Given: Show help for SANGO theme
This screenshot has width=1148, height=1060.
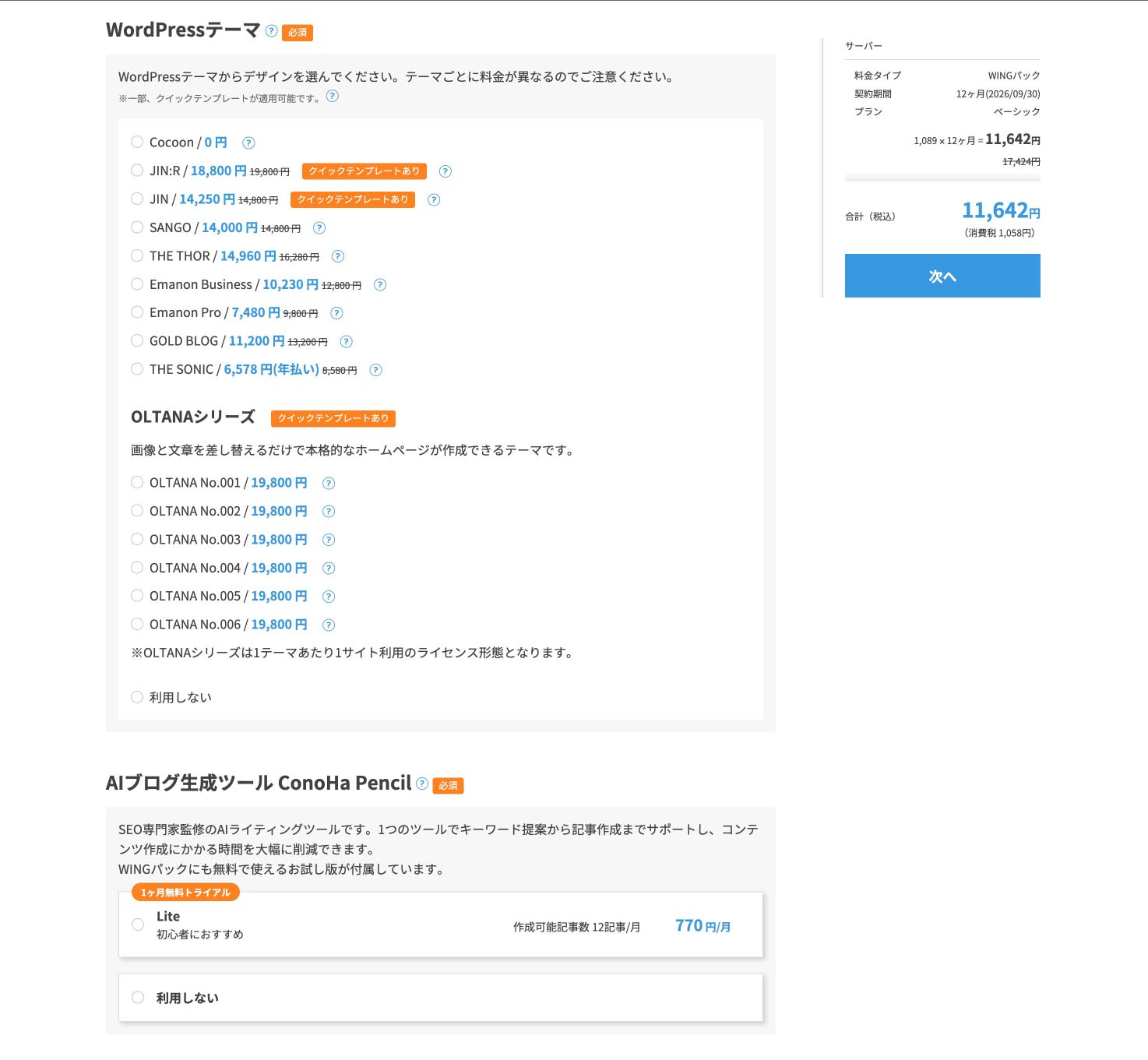Looking at the screenshot, I should (x=319, y=228).
